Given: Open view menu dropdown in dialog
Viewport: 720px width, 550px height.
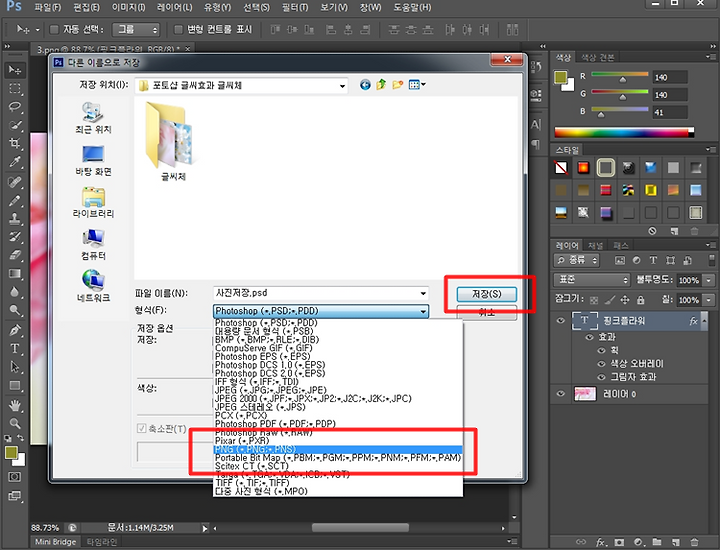Looking at the screenshot, I should point(417,84).
